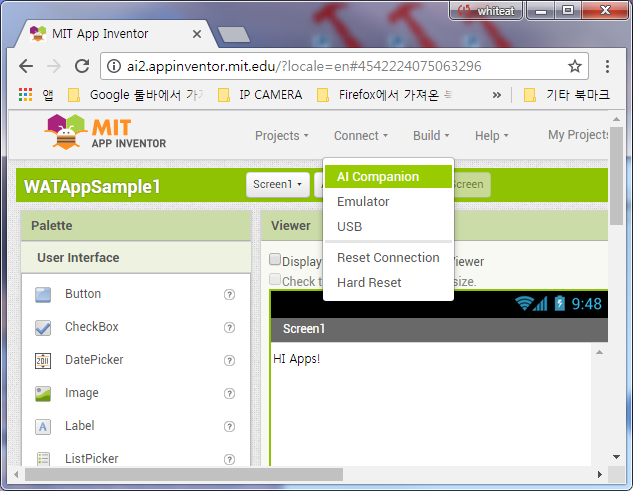Click the site info icon in address bar
633x491 pixels.
pos(114,66)
